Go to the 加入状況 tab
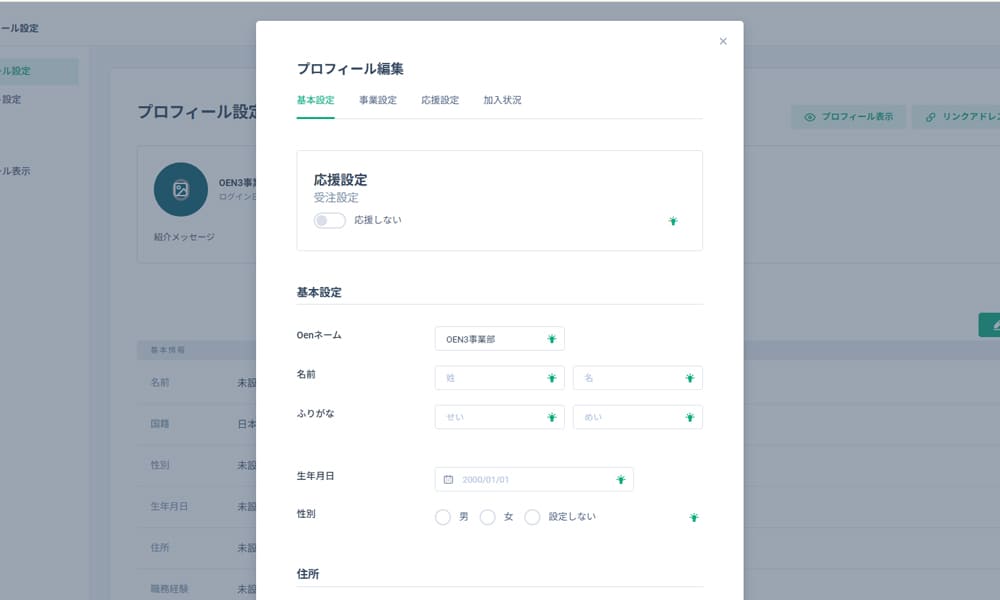This screenshot has width=1000, height=600. (502, 100)
